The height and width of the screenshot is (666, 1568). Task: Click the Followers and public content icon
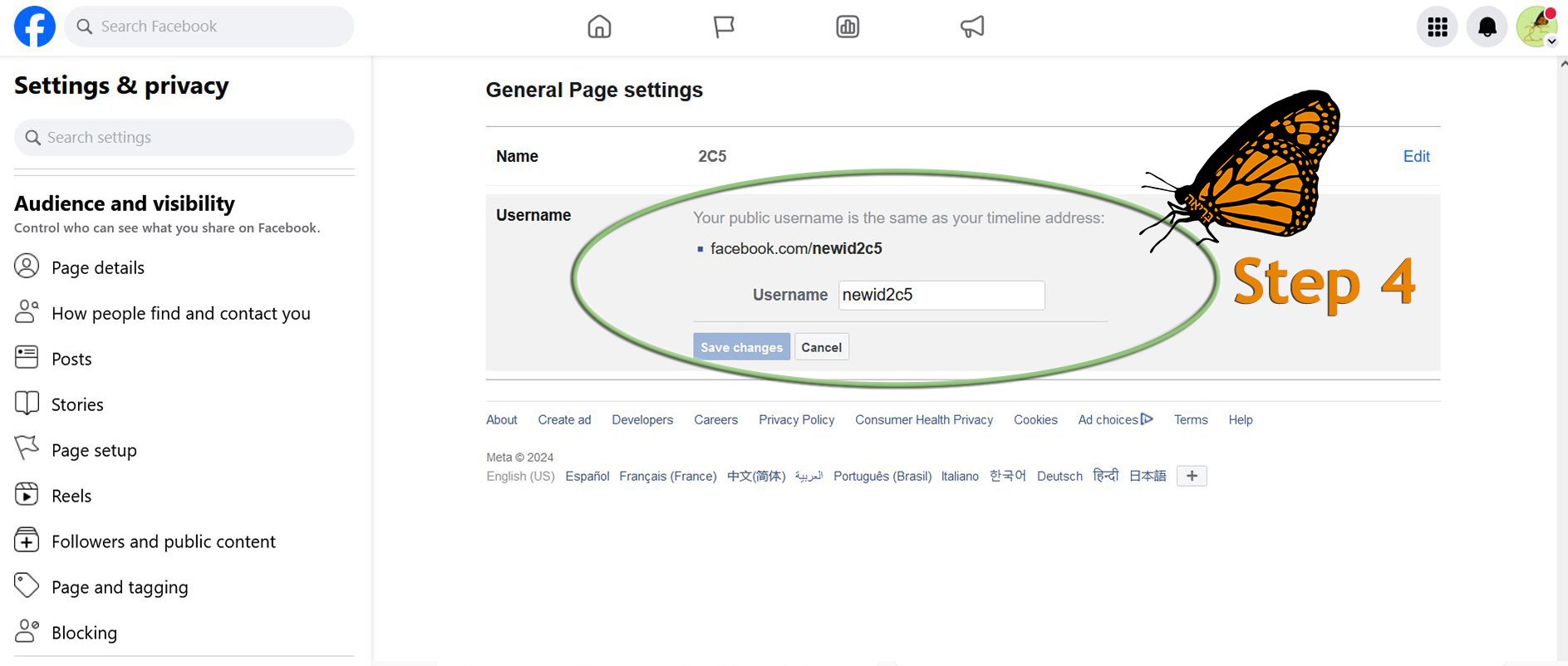tap(27, 541)
